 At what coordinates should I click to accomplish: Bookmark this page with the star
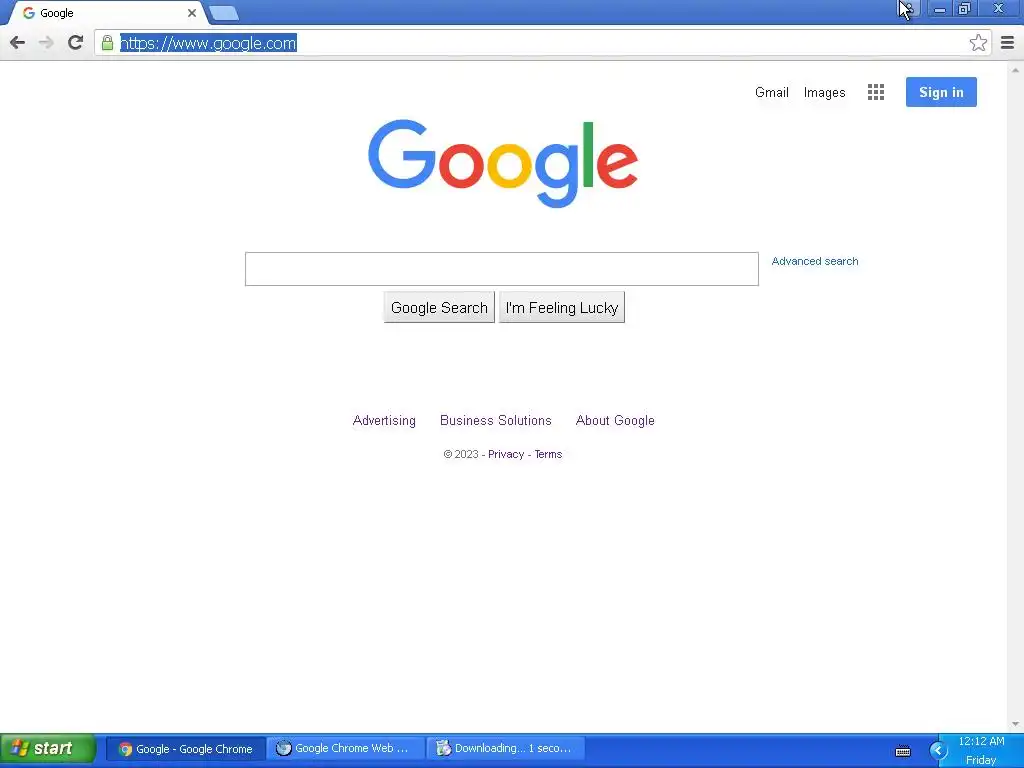[x=978, y=43]
